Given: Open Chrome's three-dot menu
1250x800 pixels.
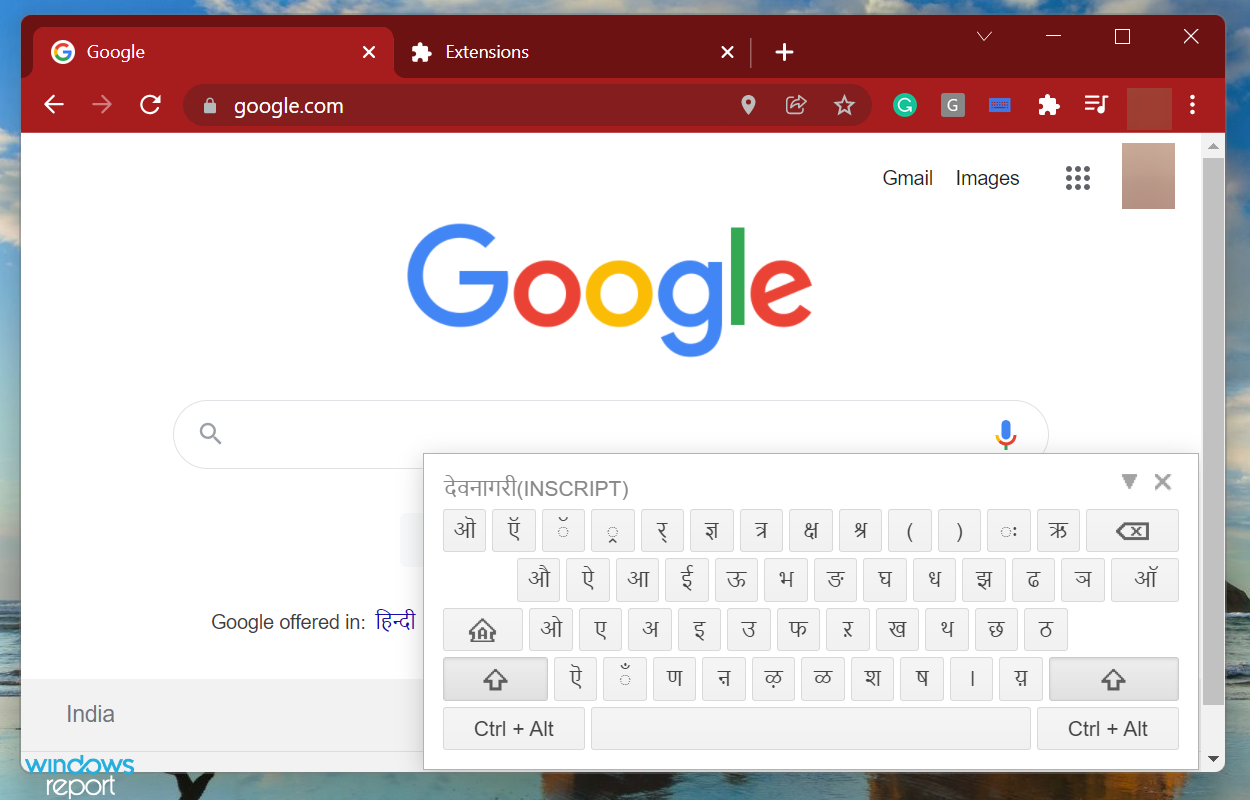Looking at the screenshot, I should pyautogui.click(x=1192, y=105).
